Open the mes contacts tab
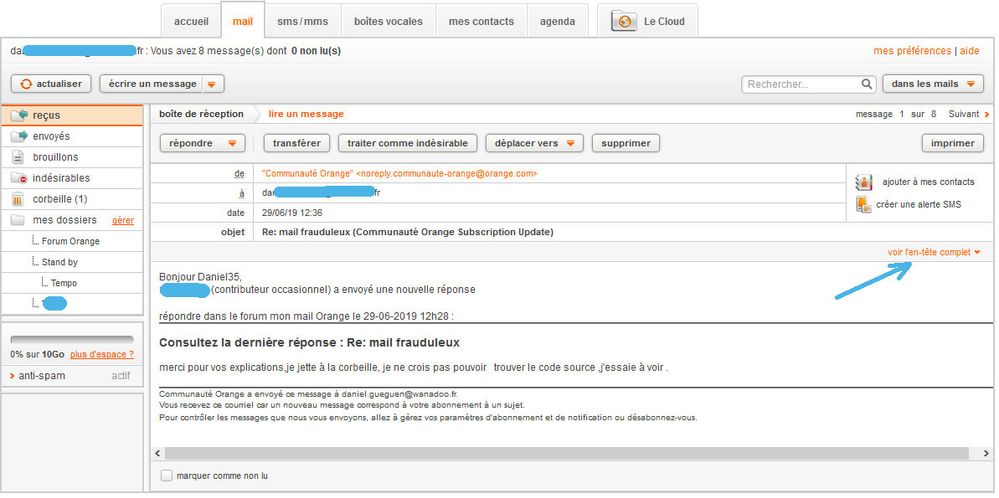 click(481, 21)
